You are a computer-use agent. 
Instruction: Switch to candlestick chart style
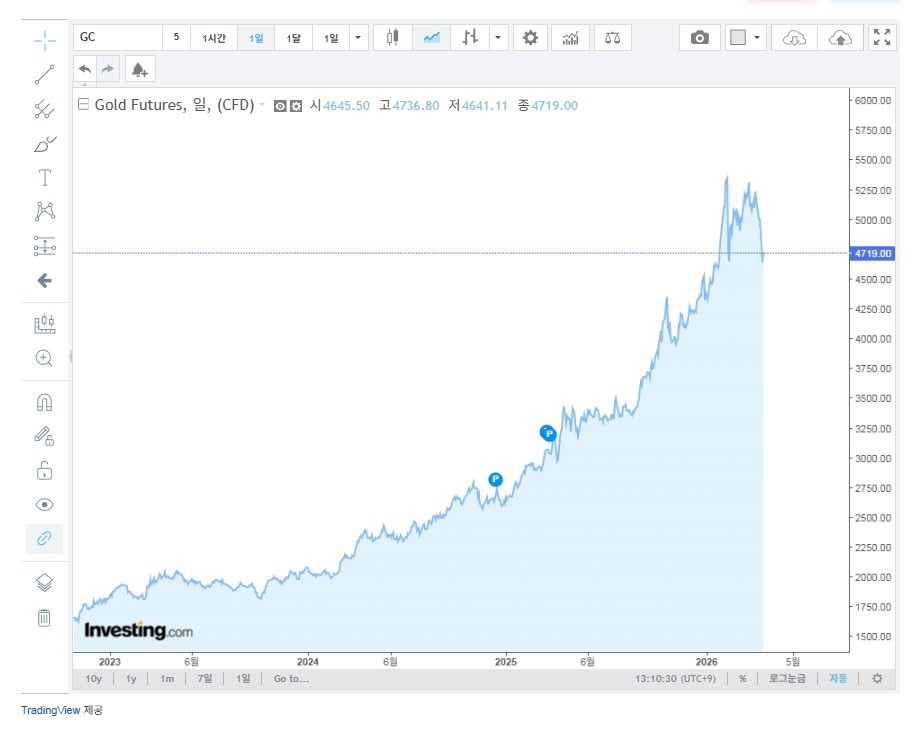[x=392, y=37]
